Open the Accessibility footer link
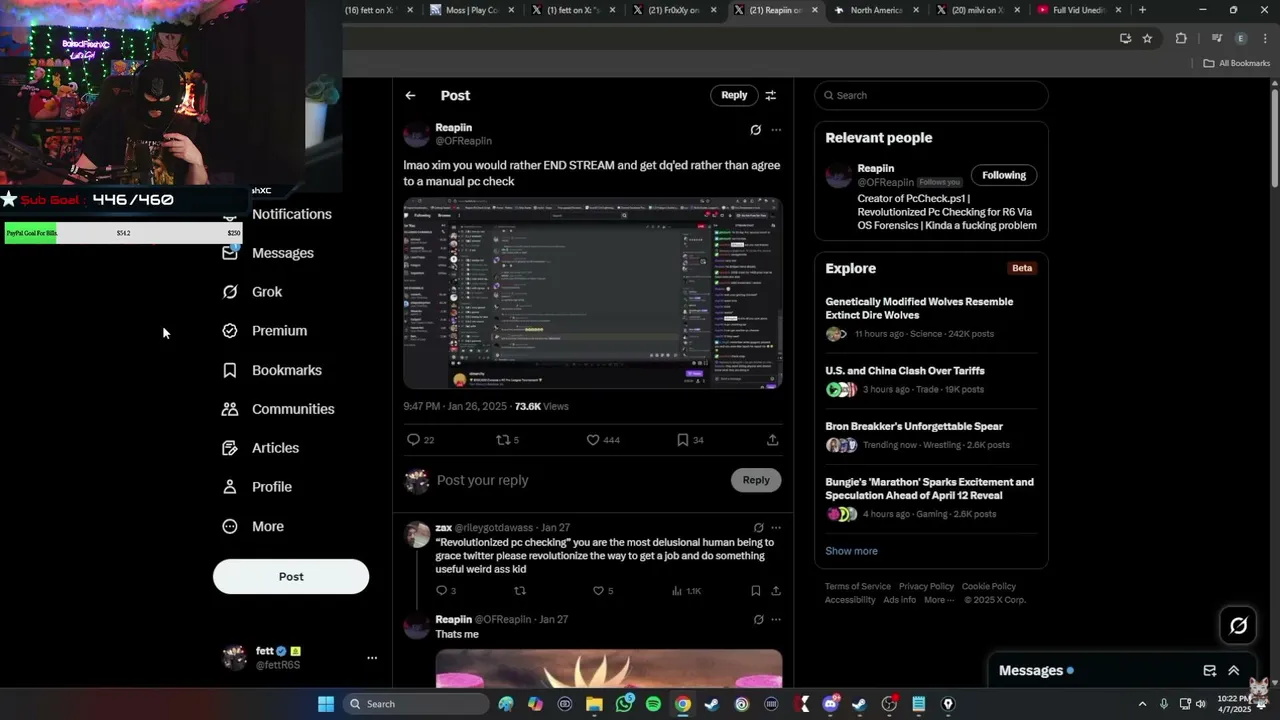Viewport: 1280px width, 720px height. pos(850,600)
